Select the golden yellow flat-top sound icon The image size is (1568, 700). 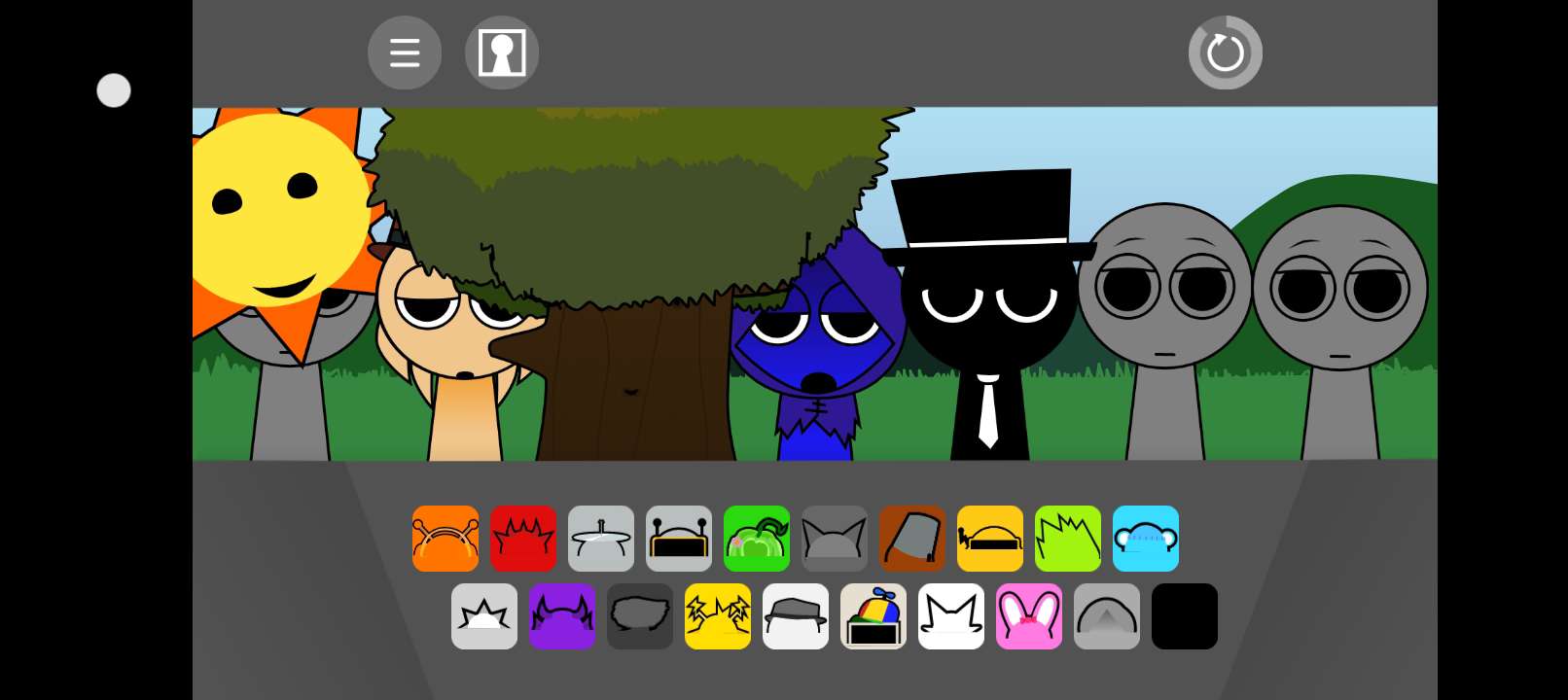tap(990, 539)
